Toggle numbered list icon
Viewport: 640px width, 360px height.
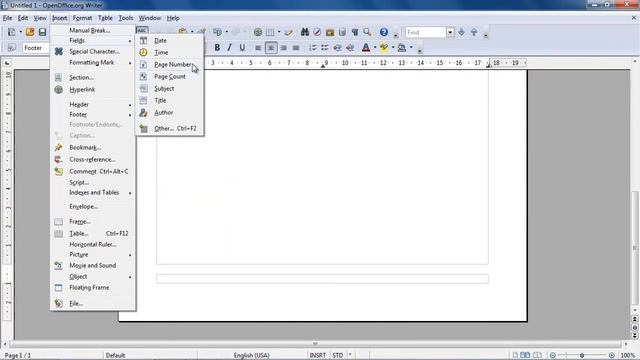click(312, 48)
